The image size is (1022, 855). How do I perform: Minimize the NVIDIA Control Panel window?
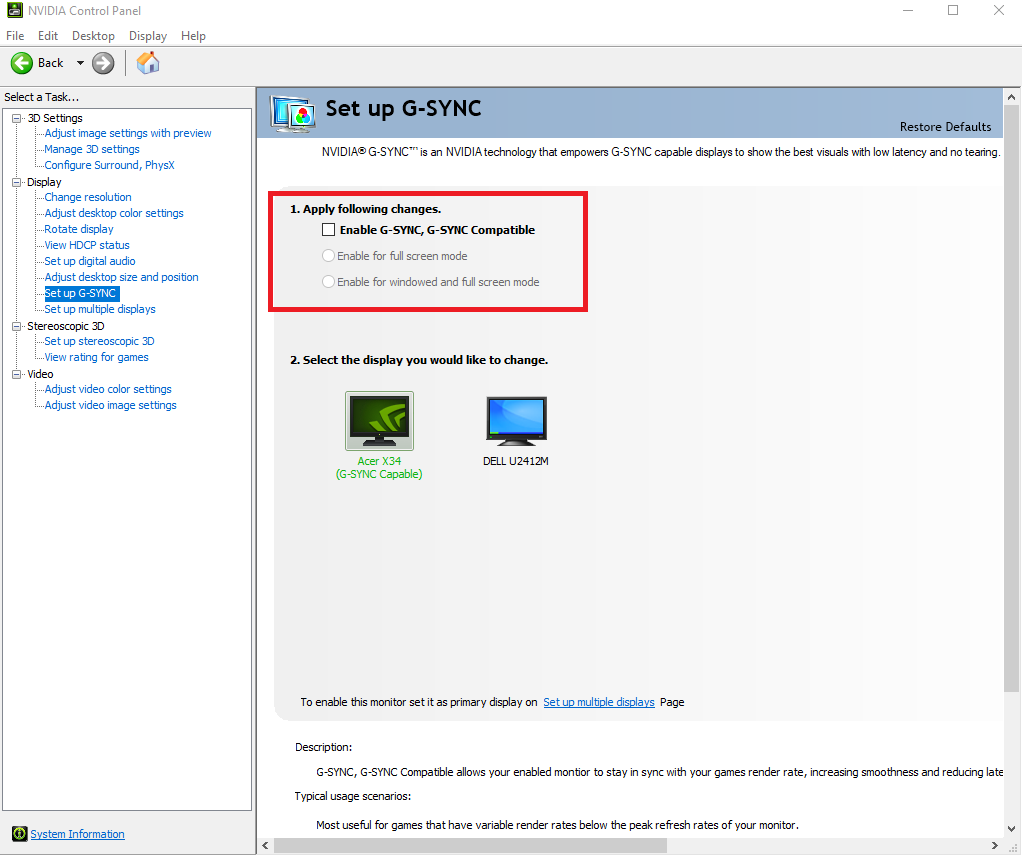tap(909, 10)
